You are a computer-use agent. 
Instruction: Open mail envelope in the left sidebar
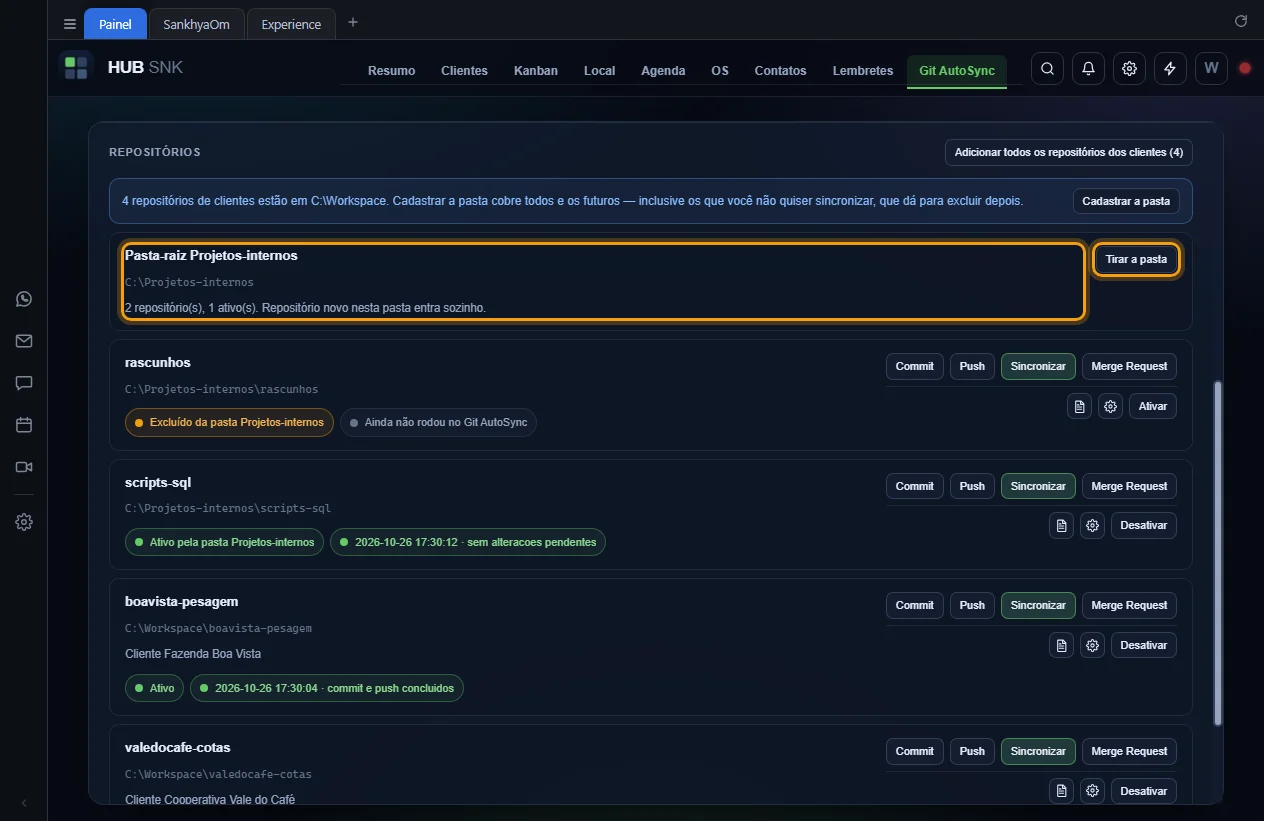[24, 341]
